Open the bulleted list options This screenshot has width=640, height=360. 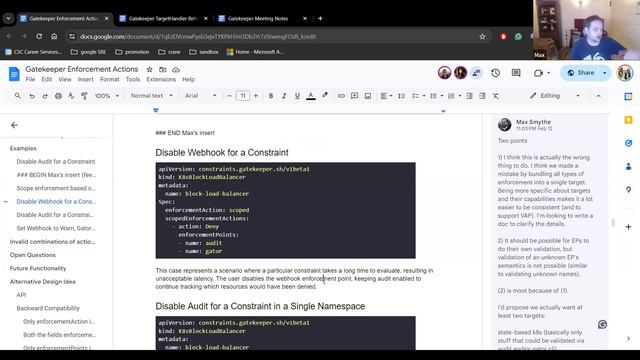click(436, 96)
